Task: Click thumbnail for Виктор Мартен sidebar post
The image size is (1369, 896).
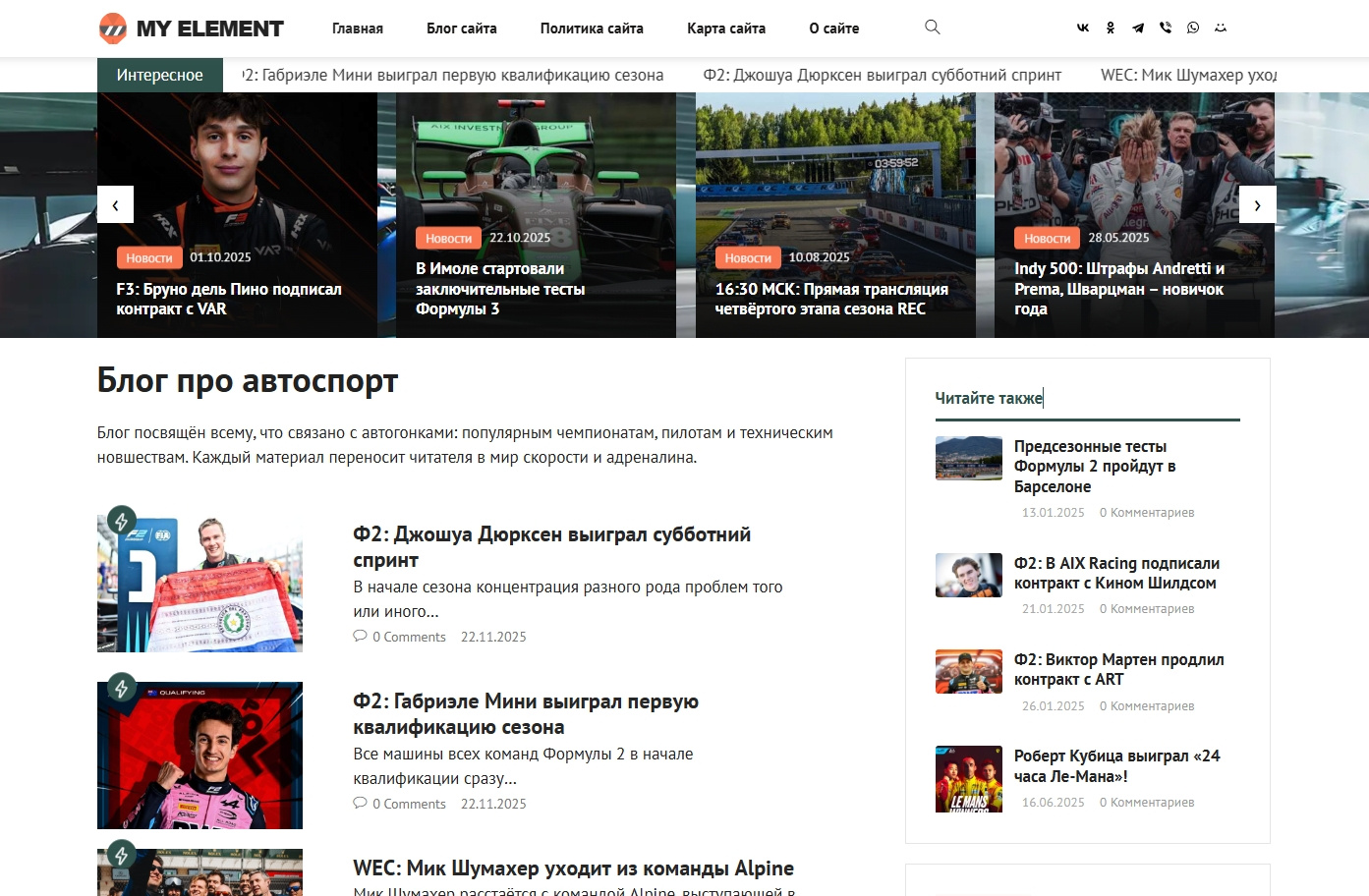Action: click(x=969, y=672)
